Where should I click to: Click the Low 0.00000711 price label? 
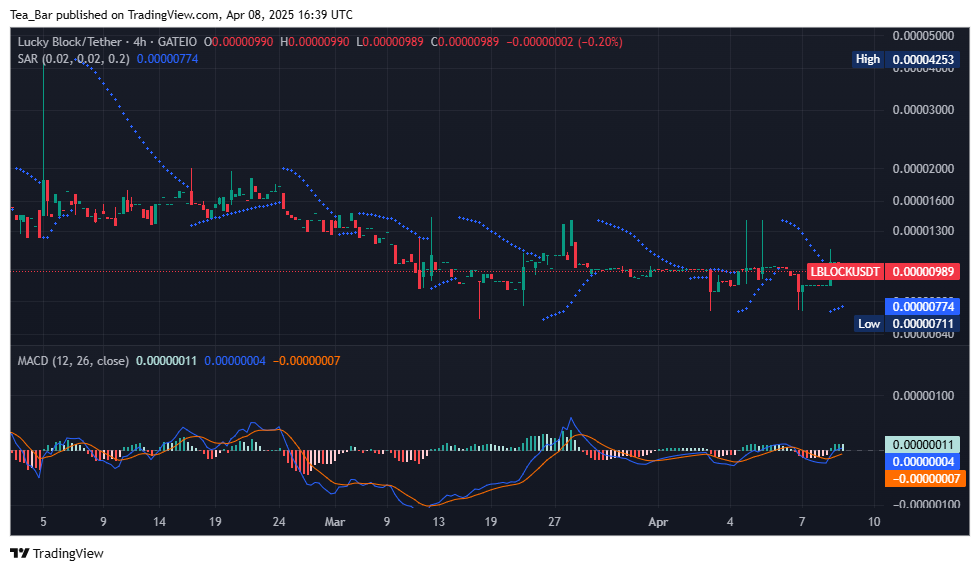[907, 324]
